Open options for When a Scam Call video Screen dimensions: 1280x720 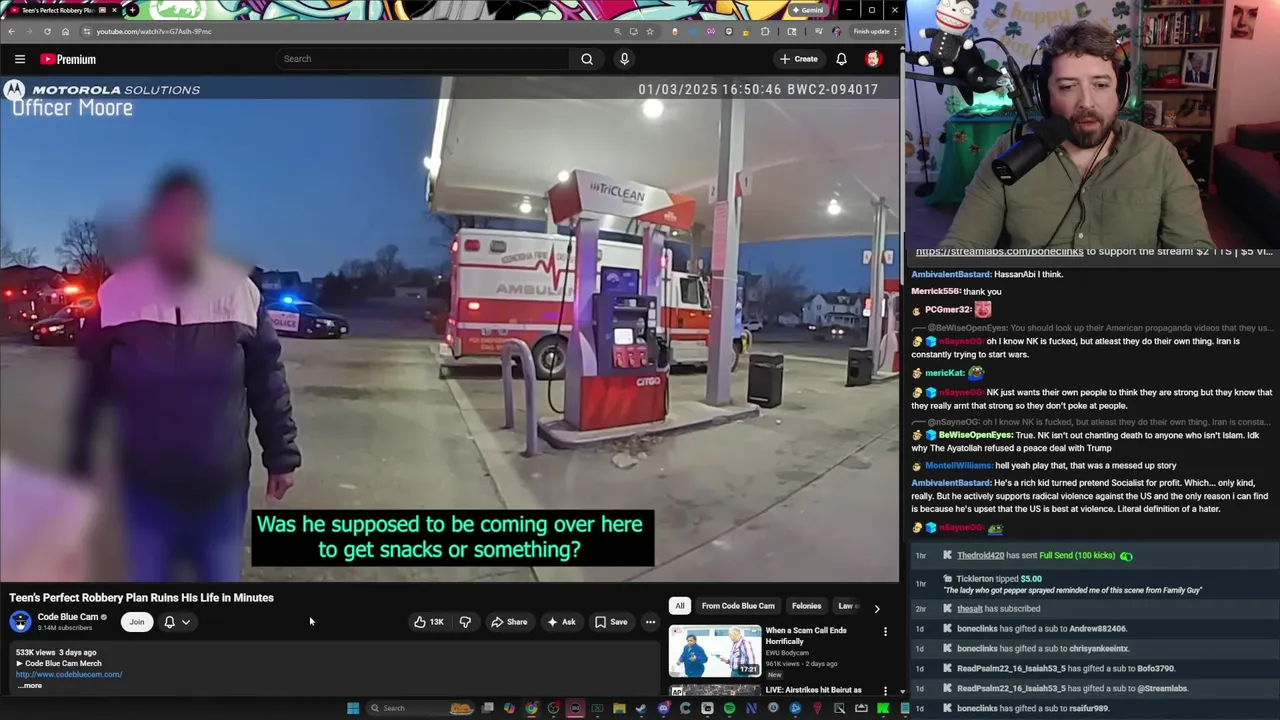(885, 632)
